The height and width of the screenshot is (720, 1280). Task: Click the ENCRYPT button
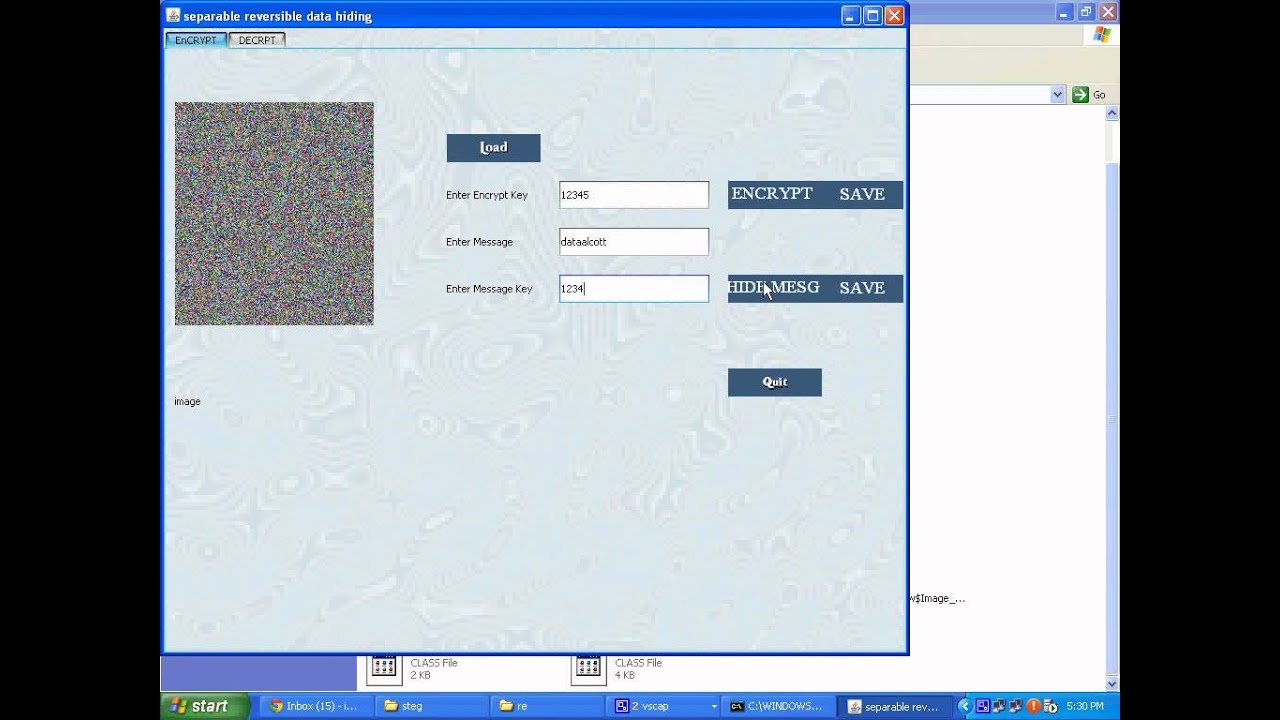[771, 194]
